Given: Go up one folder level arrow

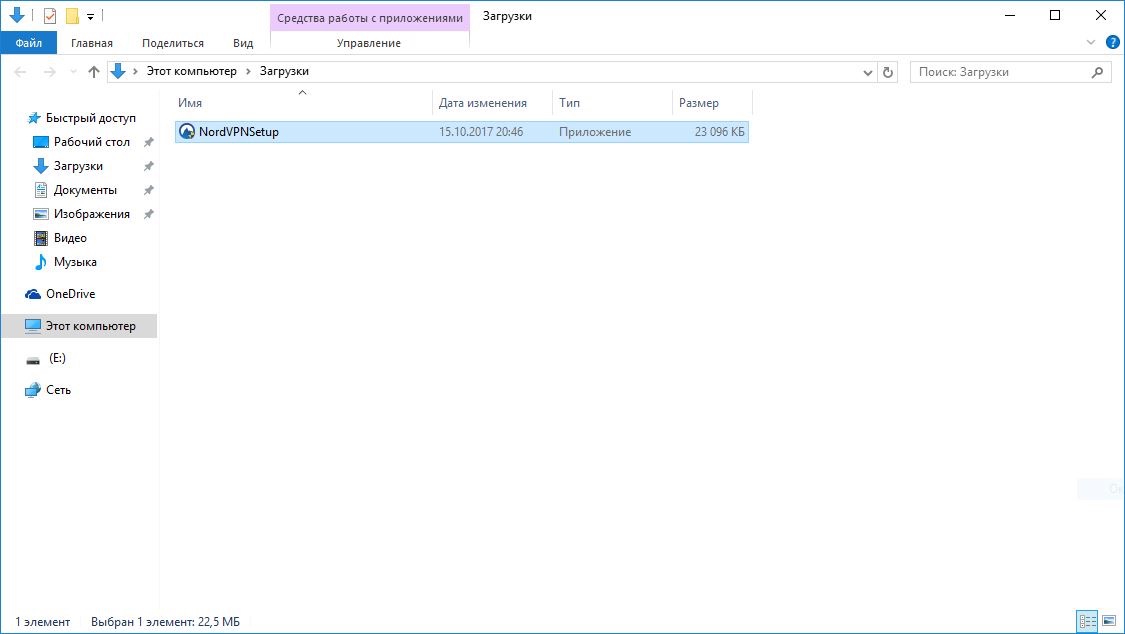Looking at the screenshot, I should pos(94,72).
